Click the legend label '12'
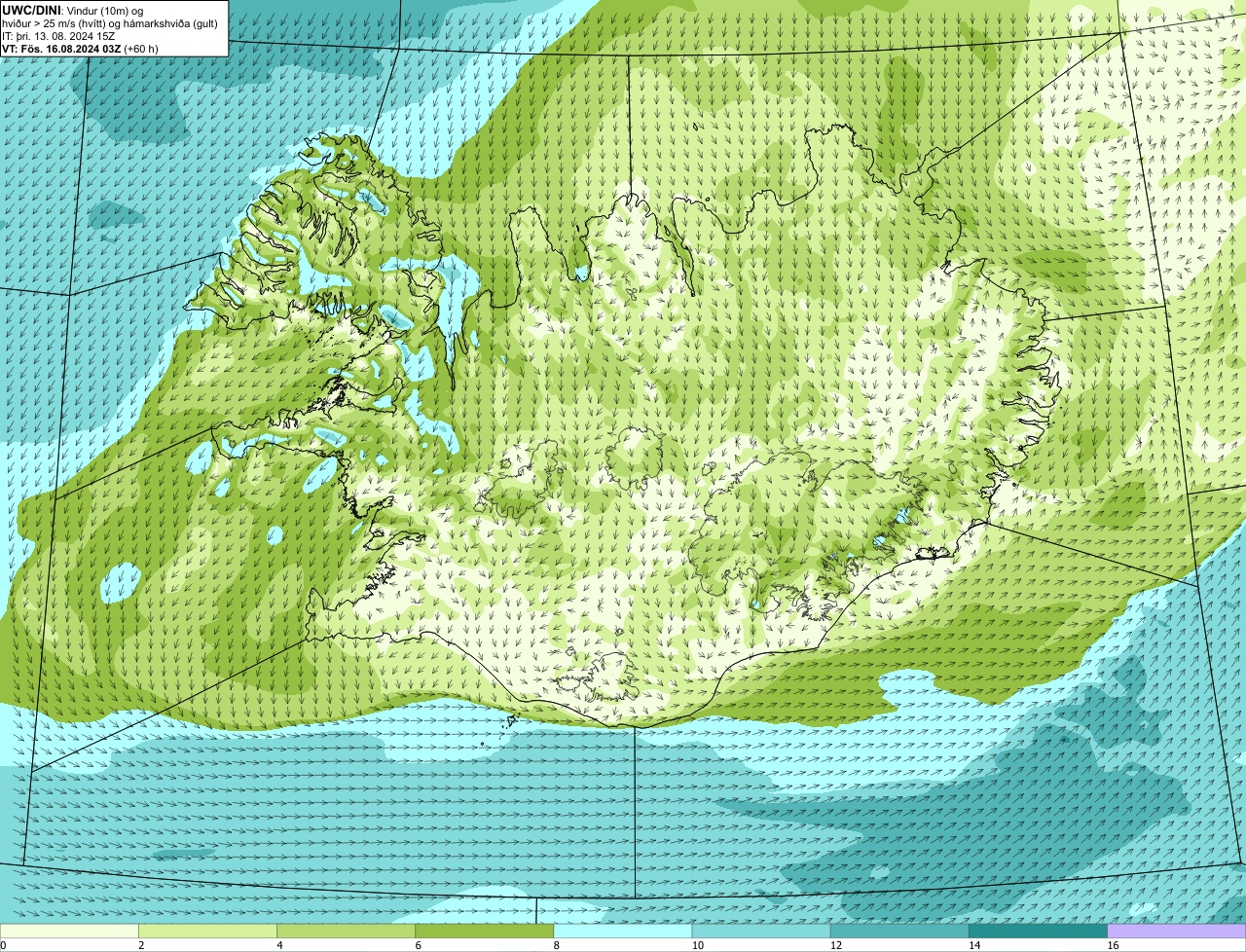 point(835,945)
